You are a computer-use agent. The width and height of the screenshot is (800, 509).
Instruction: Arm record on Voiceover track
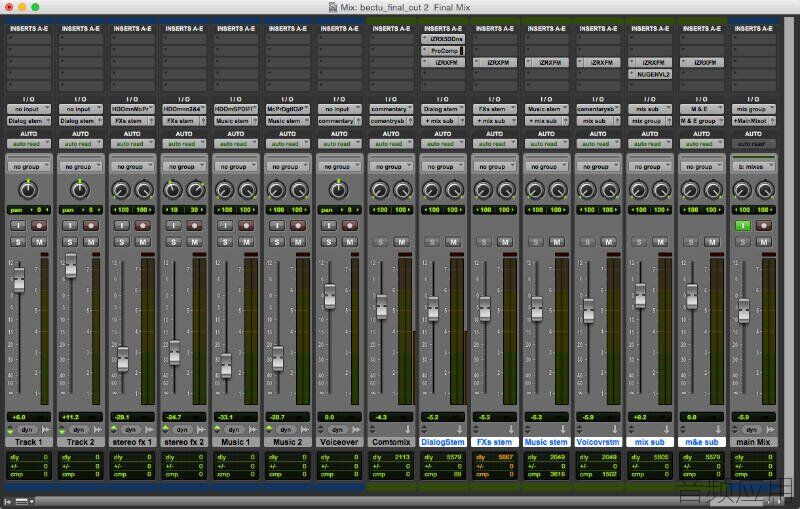coord(350,225)
